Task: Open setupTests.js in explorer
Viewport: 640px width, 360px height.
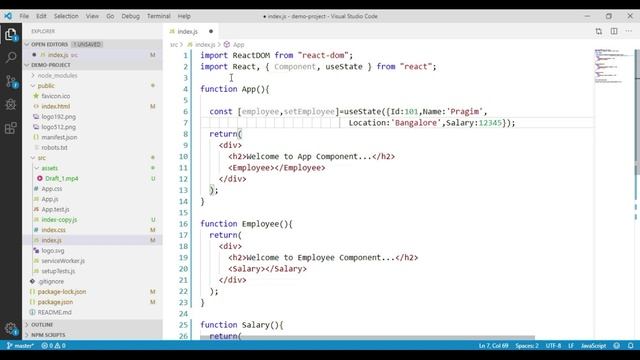Action: [58, 271]
